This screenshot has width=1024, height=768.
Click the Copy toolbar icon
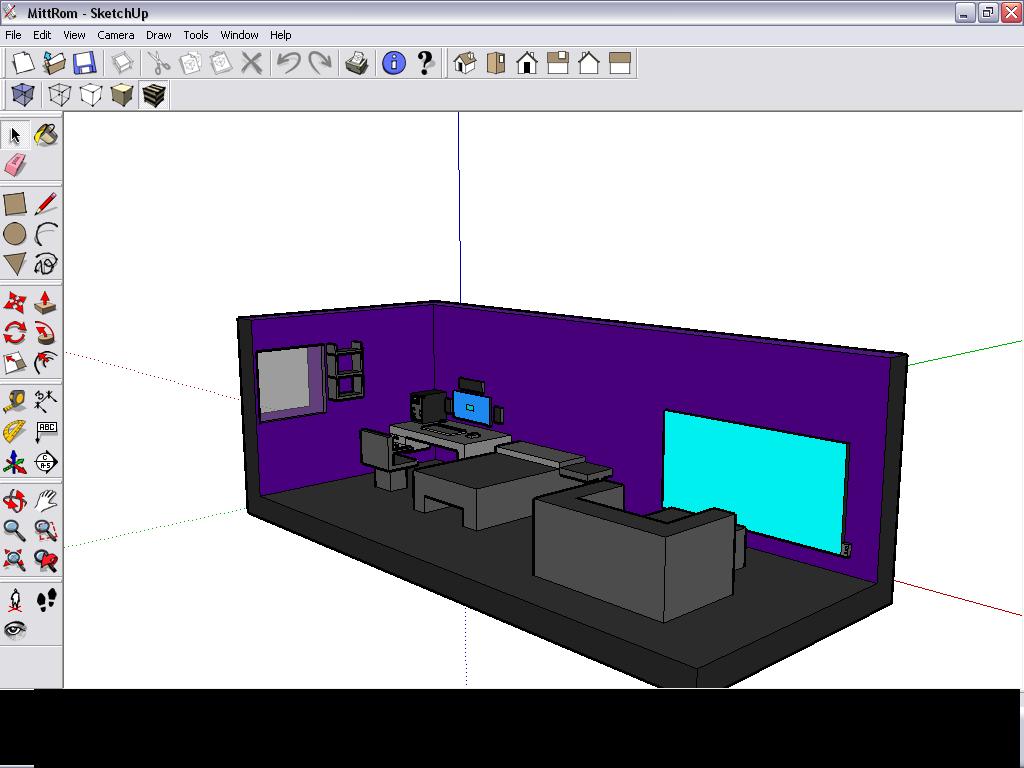point(190,63)
